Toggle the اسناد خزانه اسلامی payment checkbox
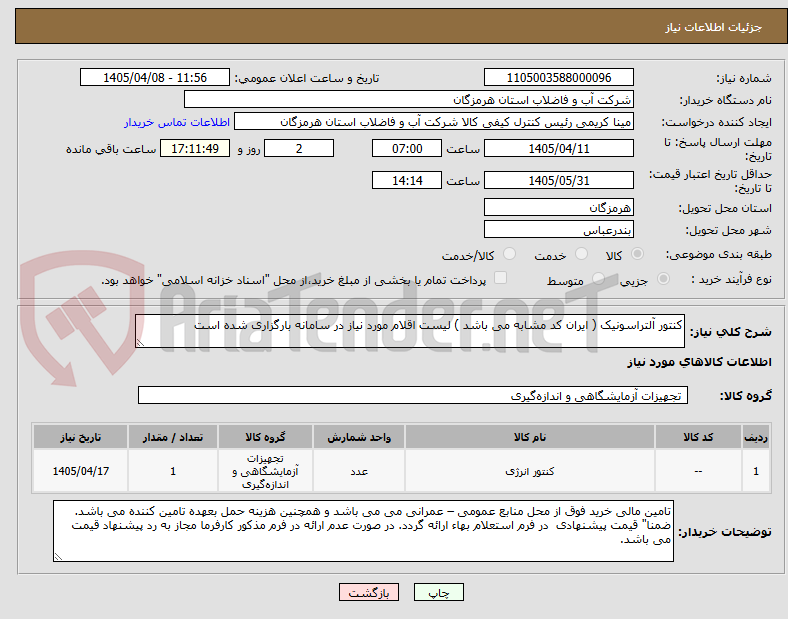Screen dimensions: 788x619 (501, 278)
